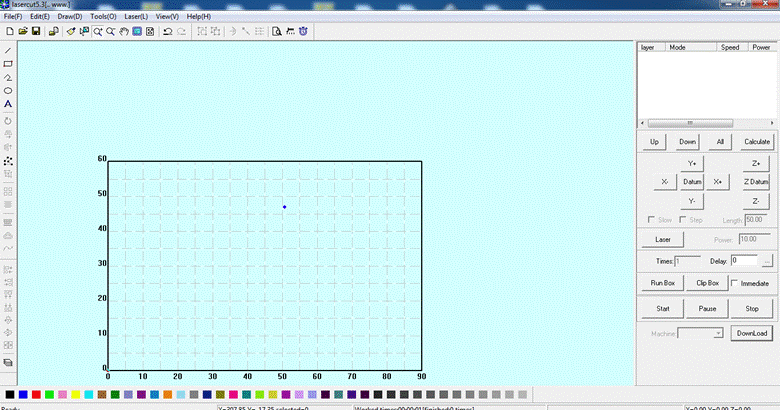Click the blue alarm clock icon
The image size is (780, 410).
(303, 31)
